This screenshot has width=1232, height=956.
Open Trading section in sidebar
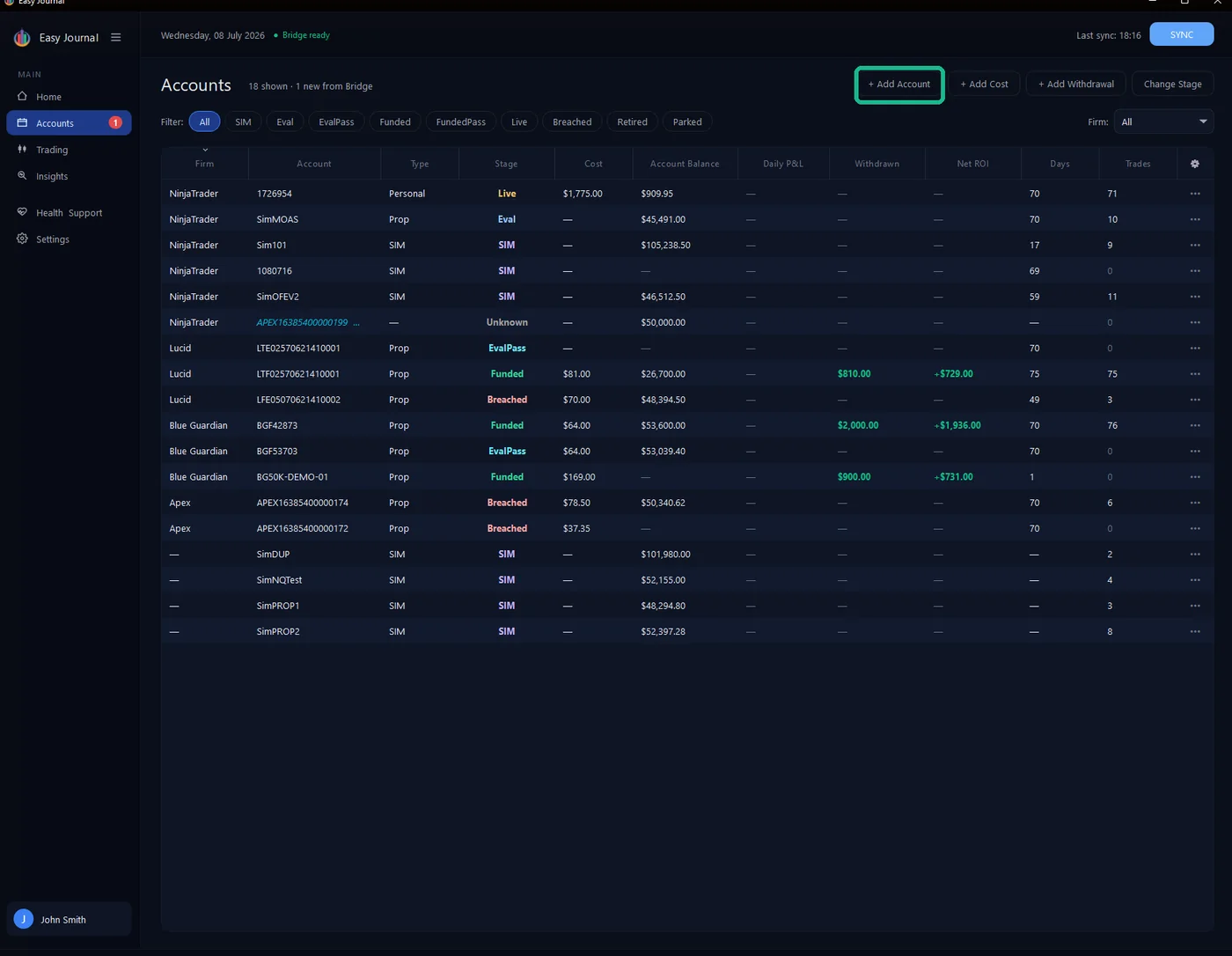pyautogui.click(x=69, y=150)
